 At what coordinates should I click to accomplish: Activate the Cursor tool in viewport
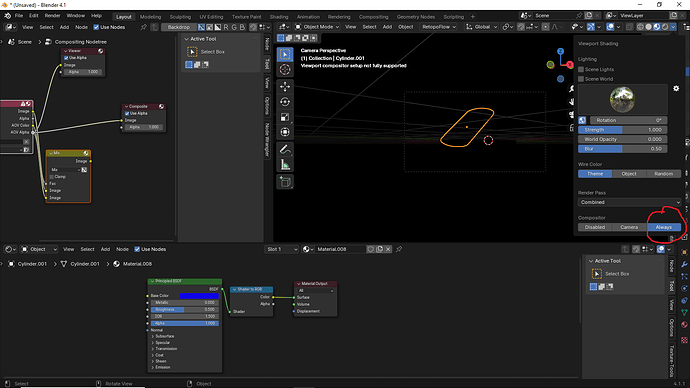click(285, 70)
